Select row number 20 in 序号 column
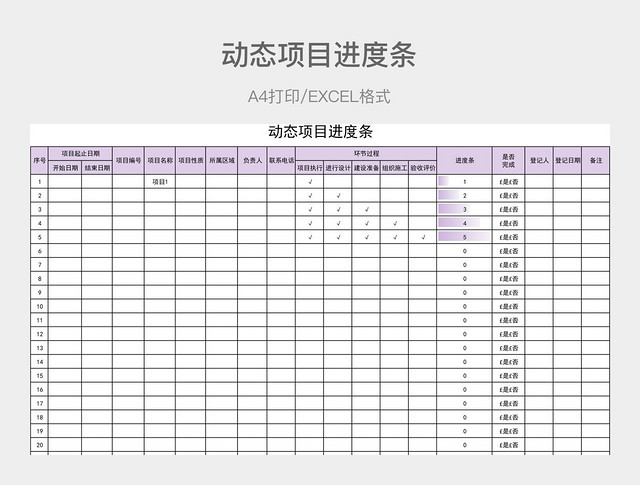 [x=40, y=445]
